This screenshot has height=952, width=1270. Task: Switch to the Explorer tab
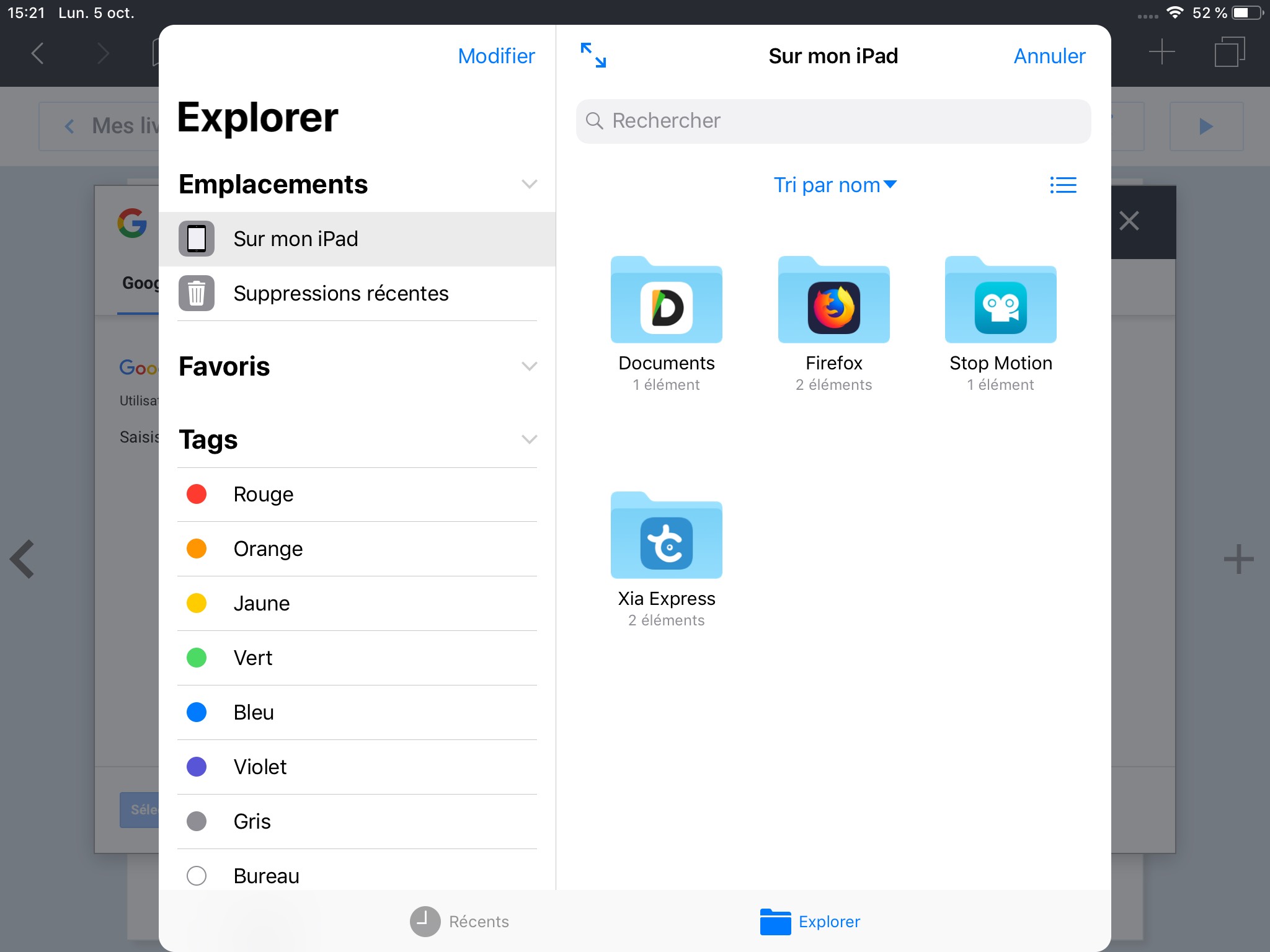[x=810, y=921]
